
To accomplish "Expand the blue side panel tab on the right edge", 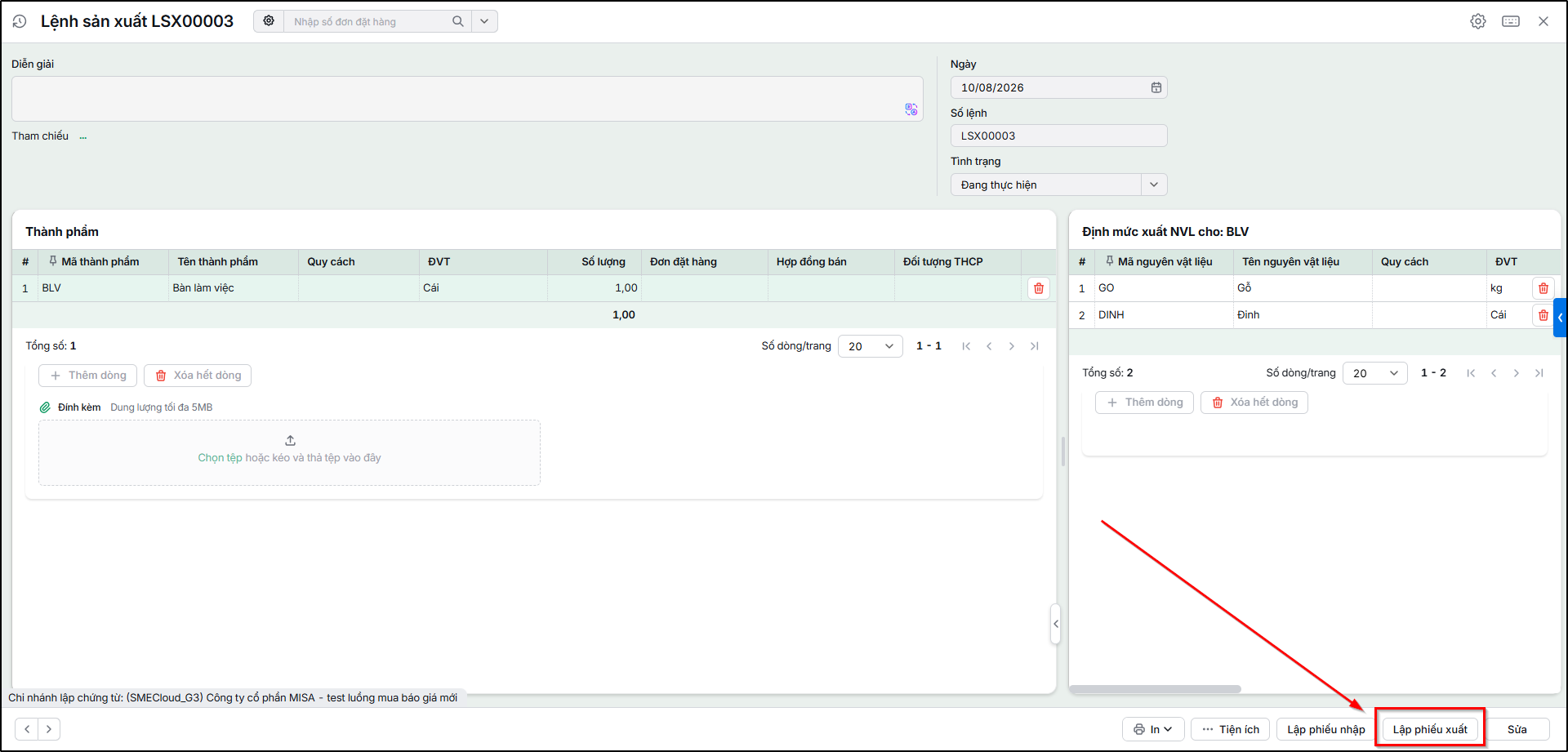I will tap(1560, 318).
